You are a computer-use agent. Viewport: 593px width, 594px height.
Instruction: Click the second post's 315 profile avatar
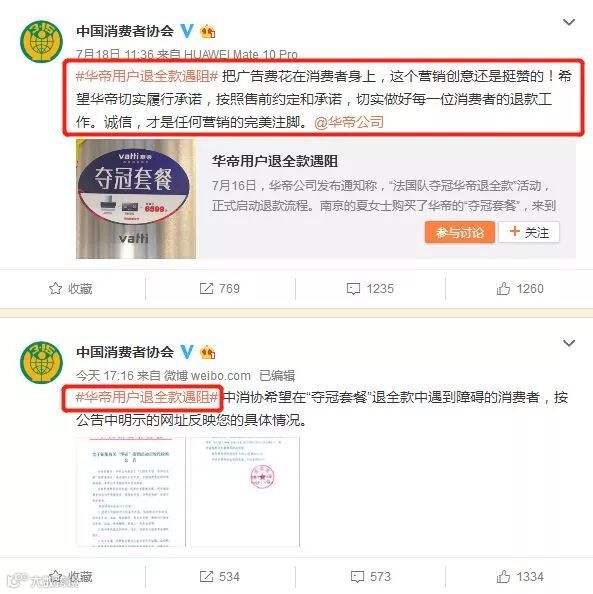pos(42,363)
